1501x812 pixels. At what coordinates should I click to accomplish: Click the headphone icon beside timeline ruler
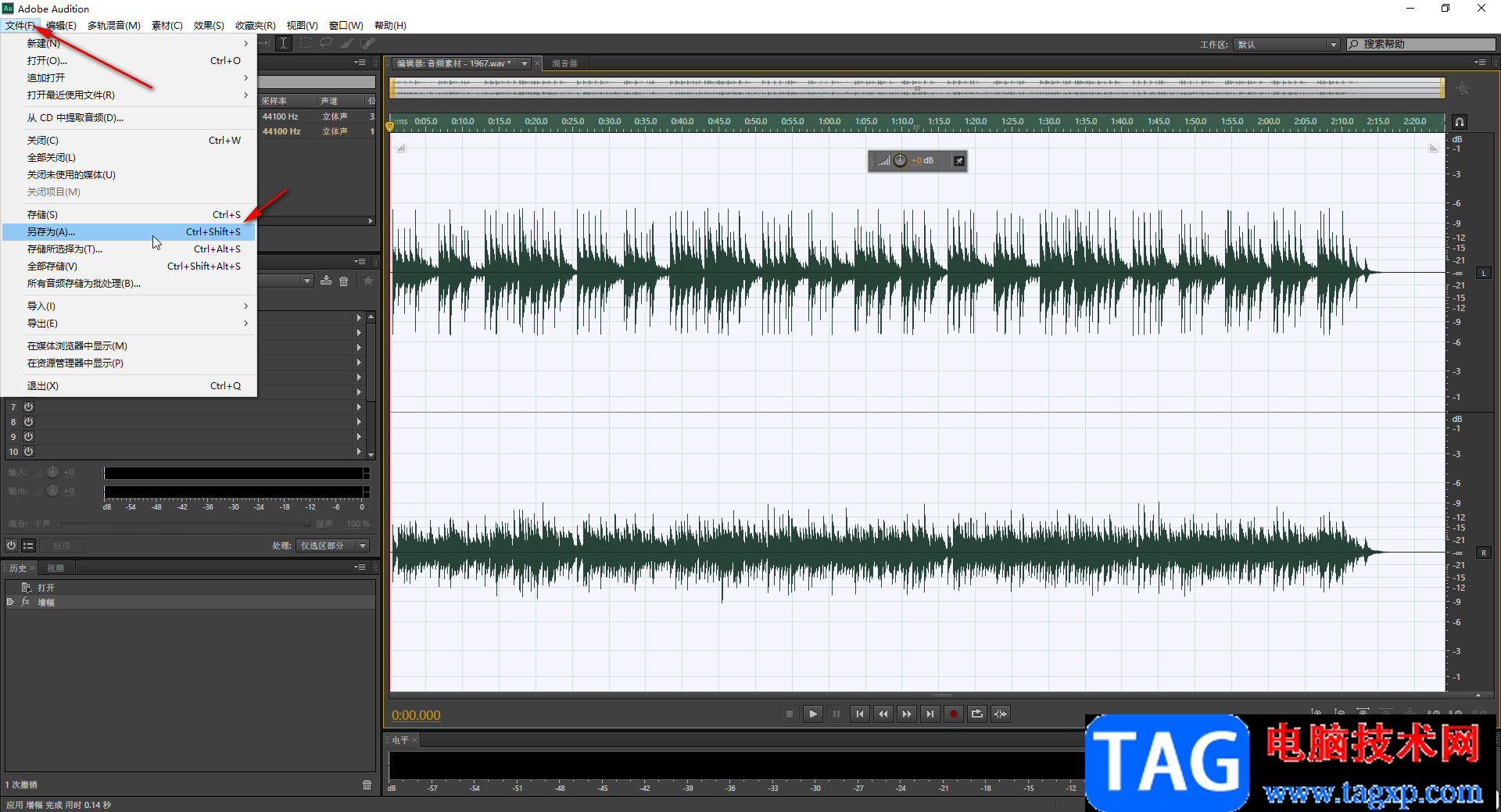point(1460,122)
